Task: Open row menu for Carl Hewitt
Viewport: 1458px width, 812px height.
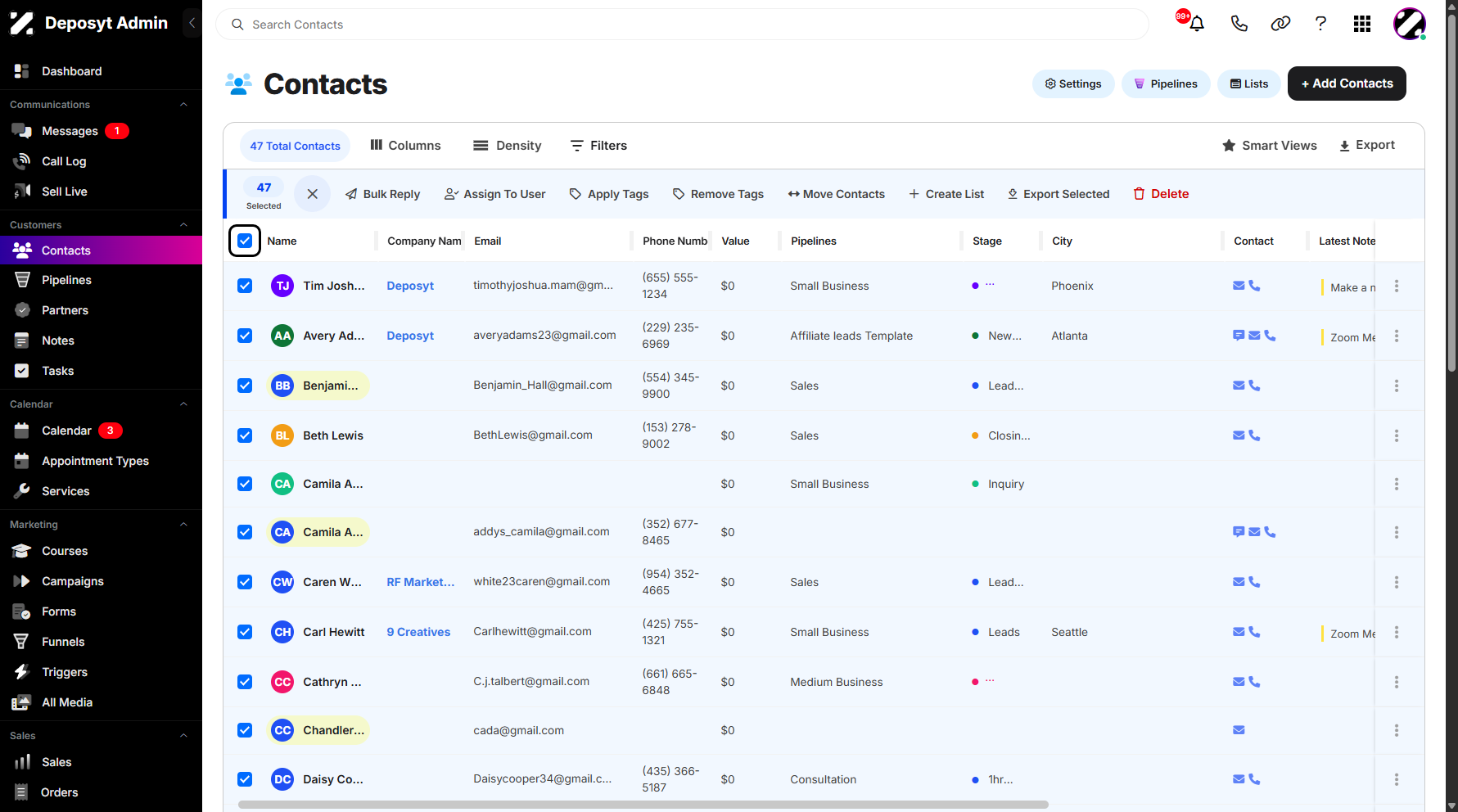Action: pos(1397,632)
